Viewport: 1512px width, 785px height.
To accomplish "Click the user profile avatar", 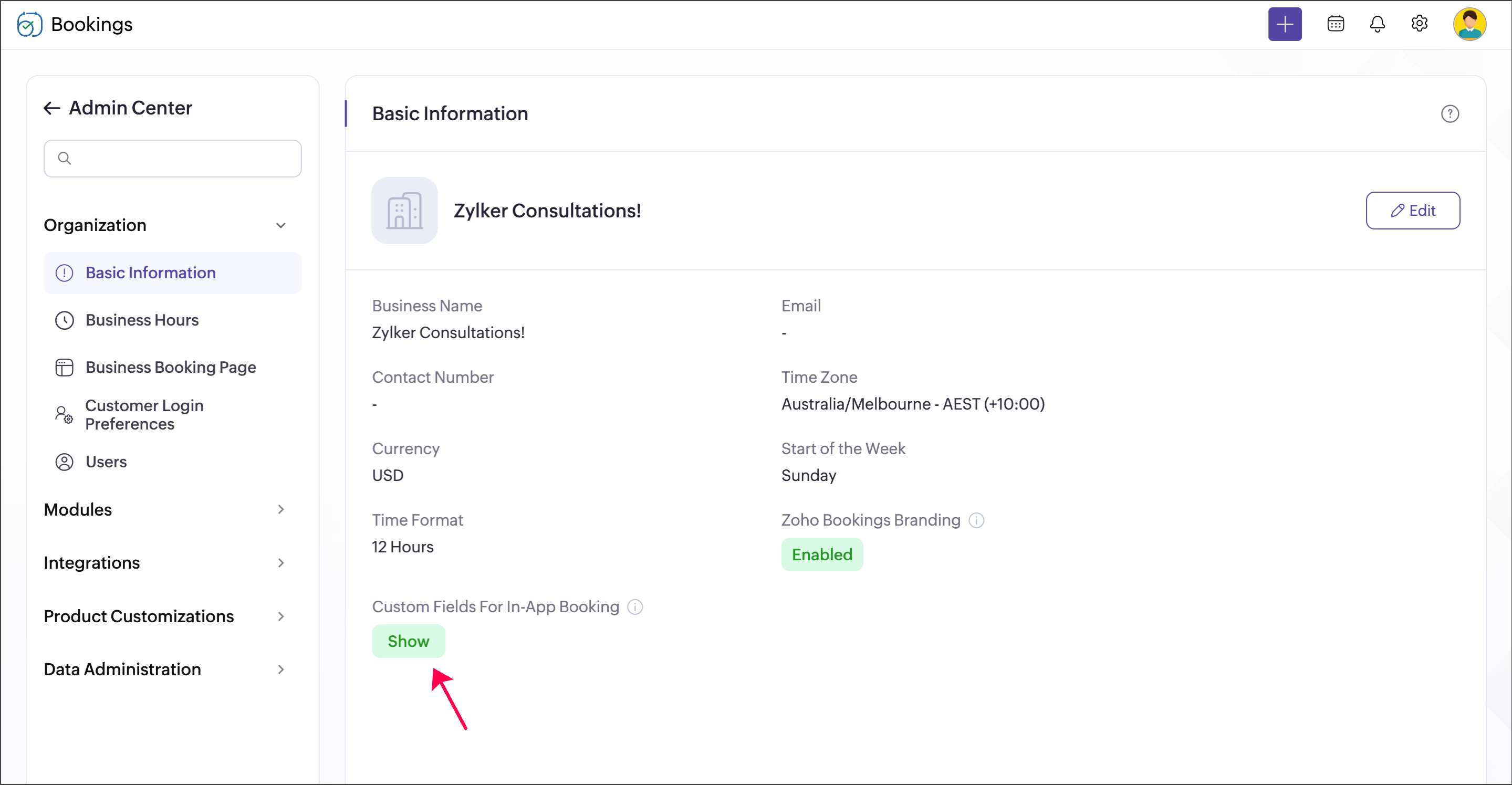I will pyautogui.click(x=1468, y=24).
